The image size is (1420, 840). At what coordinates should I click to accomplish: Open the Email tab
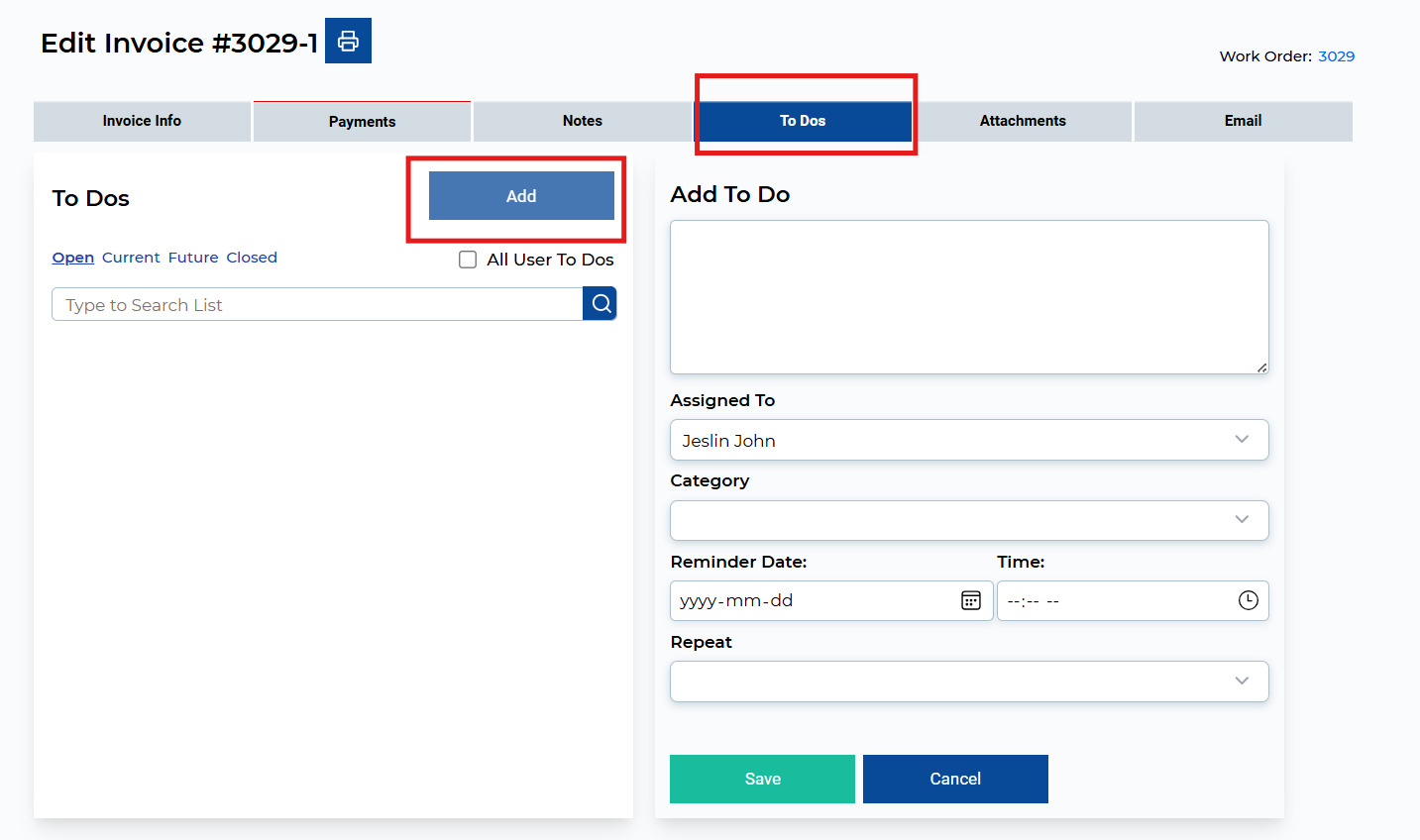(1243, 121)
